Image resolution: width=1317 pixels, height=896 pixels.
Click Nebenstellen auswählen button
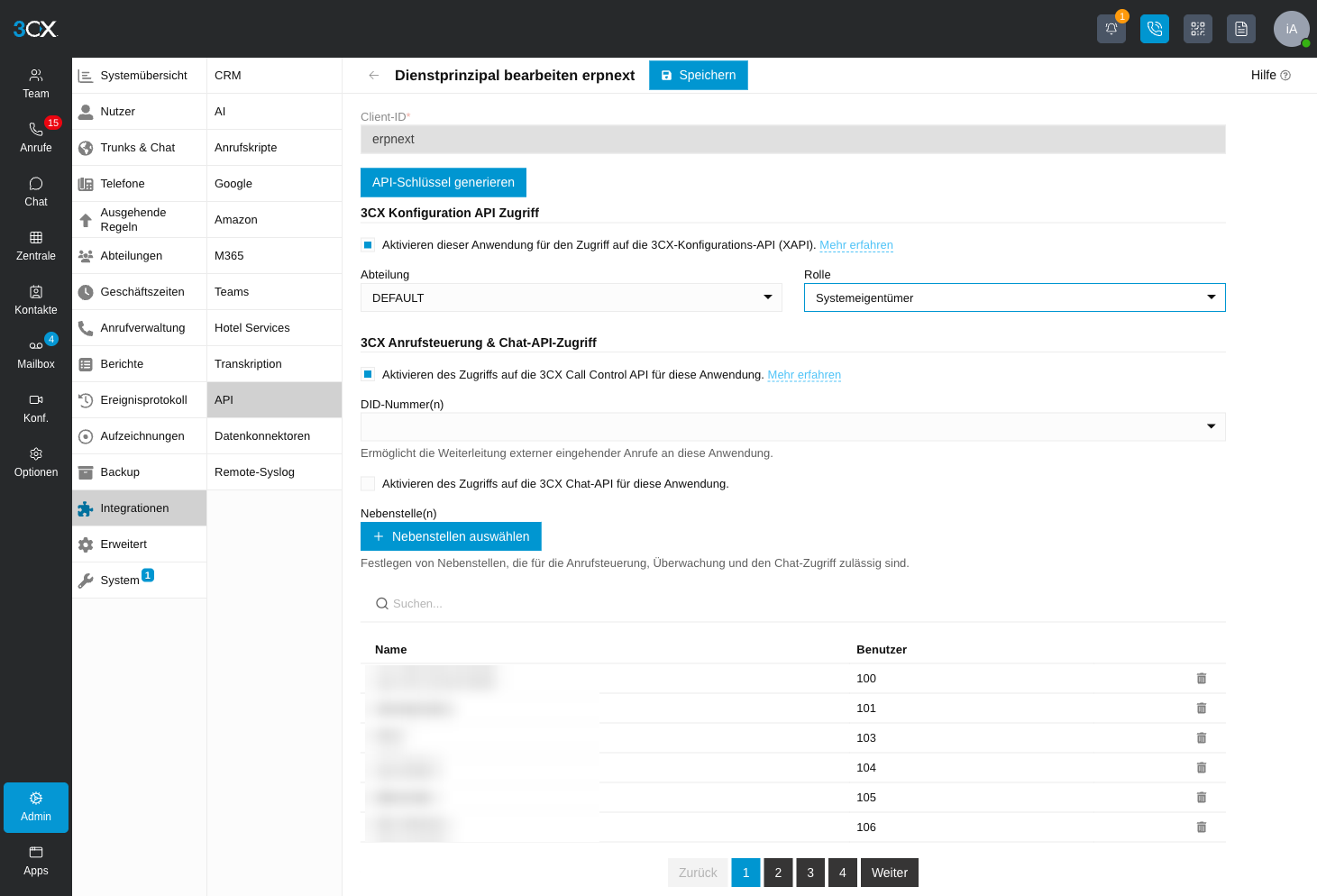pyautogui.click(x=451, y=536)
